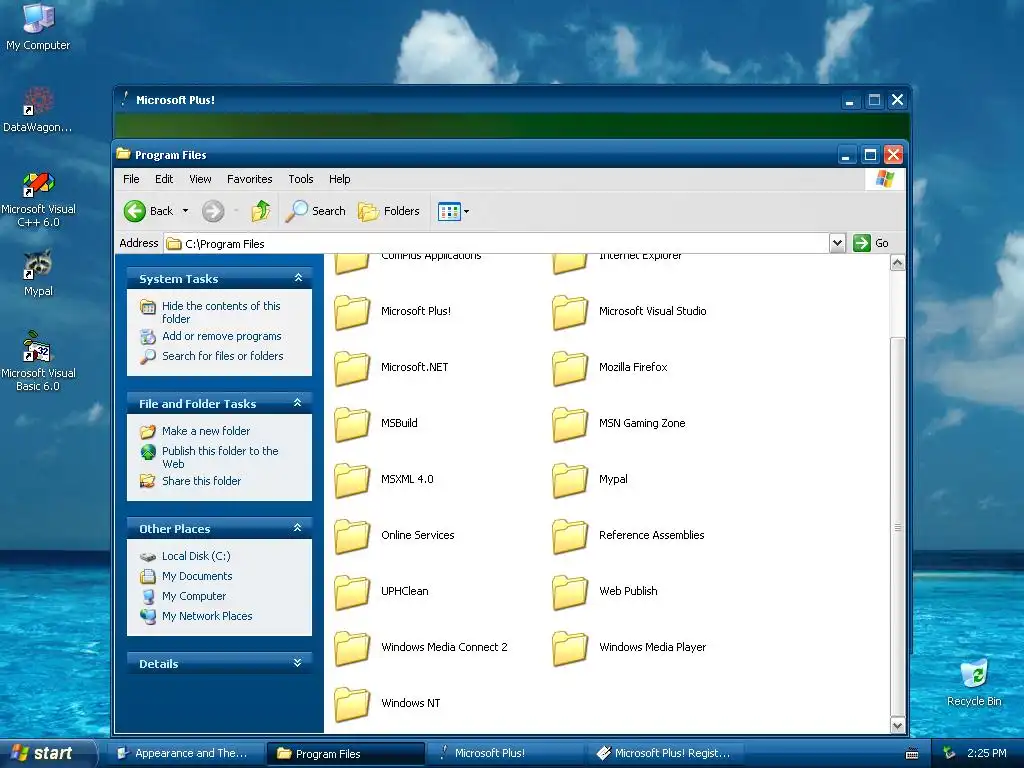Screen dimensions: 1024x768
Task: Select the Reference Assemblies folder
Action: pyautogui.click(x=628, y=536)
